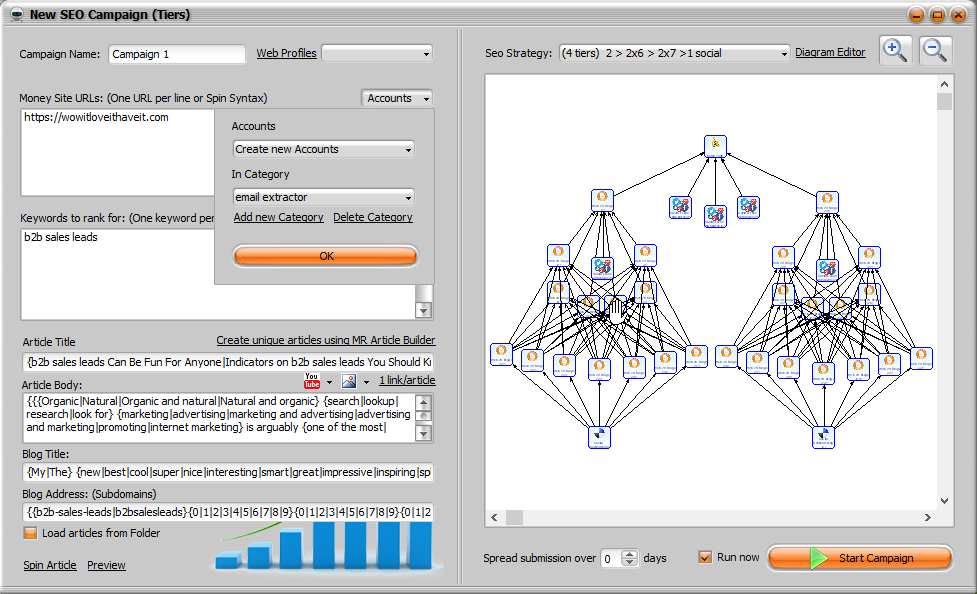Click the YouTube video insert icon

312,380
